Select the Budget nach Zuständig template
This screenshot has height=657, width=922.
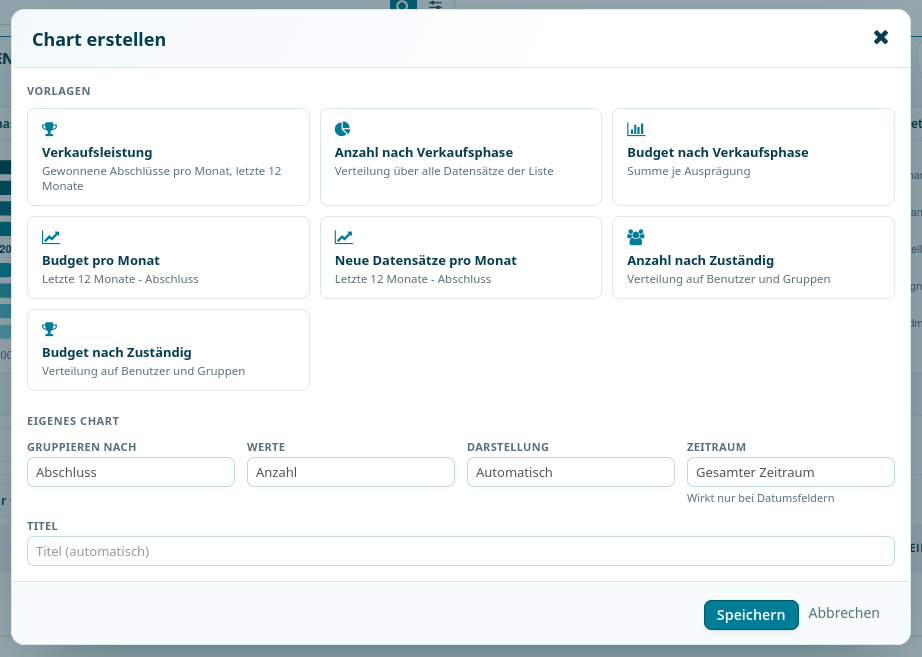tap(168, 350)
